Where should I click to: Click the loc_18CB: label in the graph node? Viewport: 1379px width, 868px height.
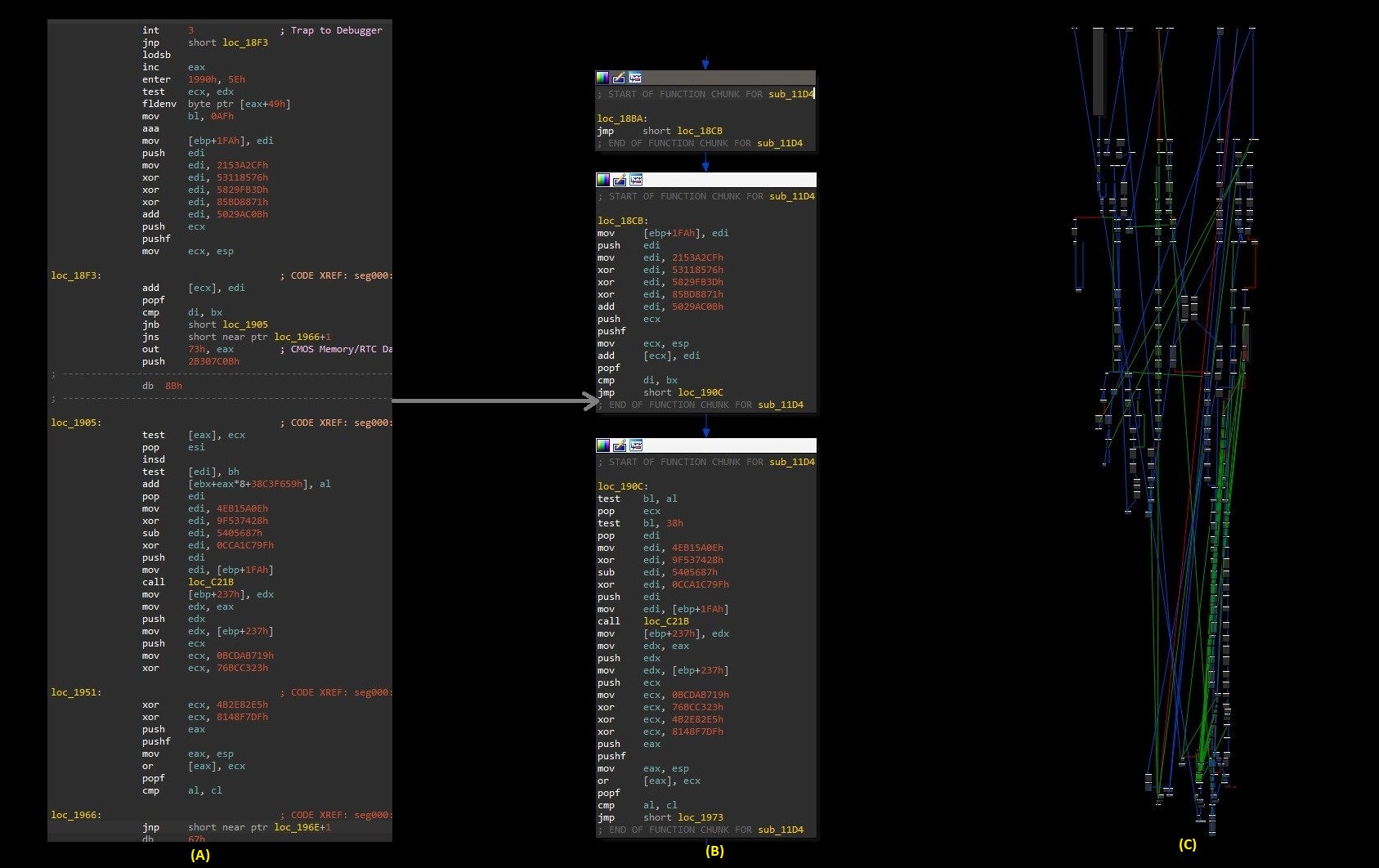click(x=623, y=221)
